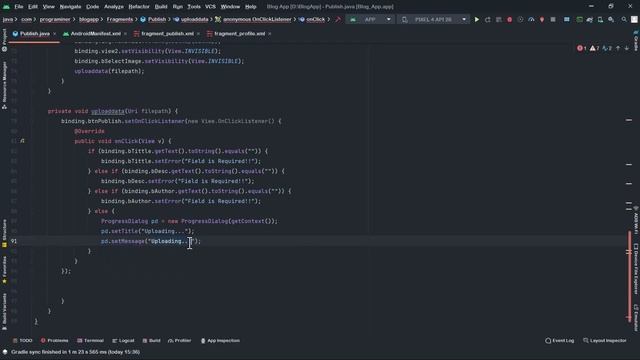This screenshot has width=640, height=360.
Task: Click the uploaddata breadcrumb in navigation bar
Action: [x=191, y=19]
